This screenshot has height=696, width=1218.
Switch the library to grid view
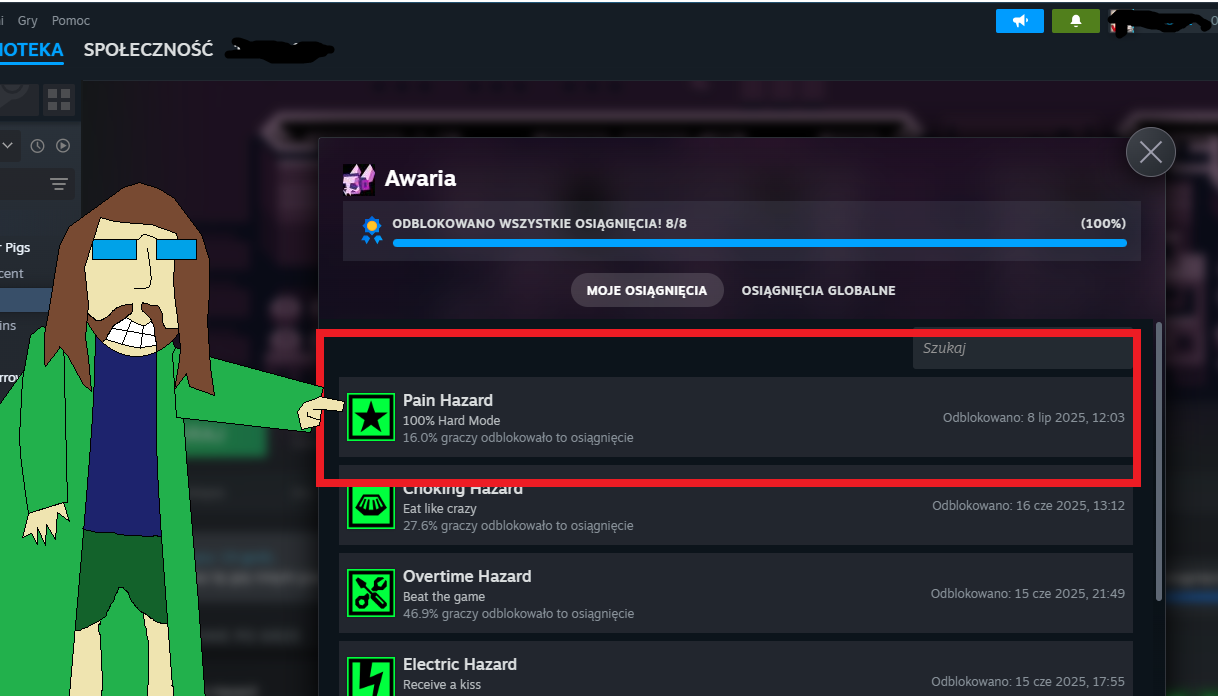[x=59, y=100]
